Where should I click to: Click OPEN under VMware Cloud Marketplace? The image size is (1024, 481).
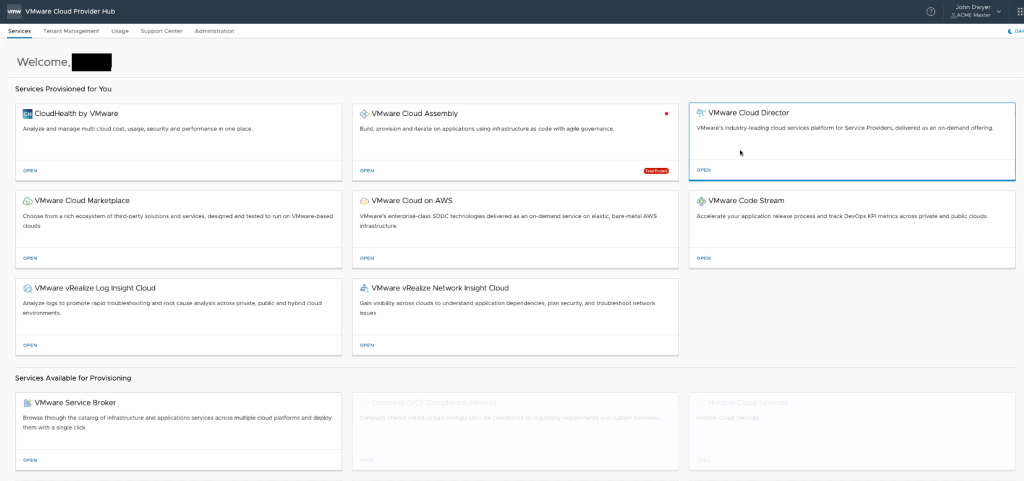click(x=30, y=258)
